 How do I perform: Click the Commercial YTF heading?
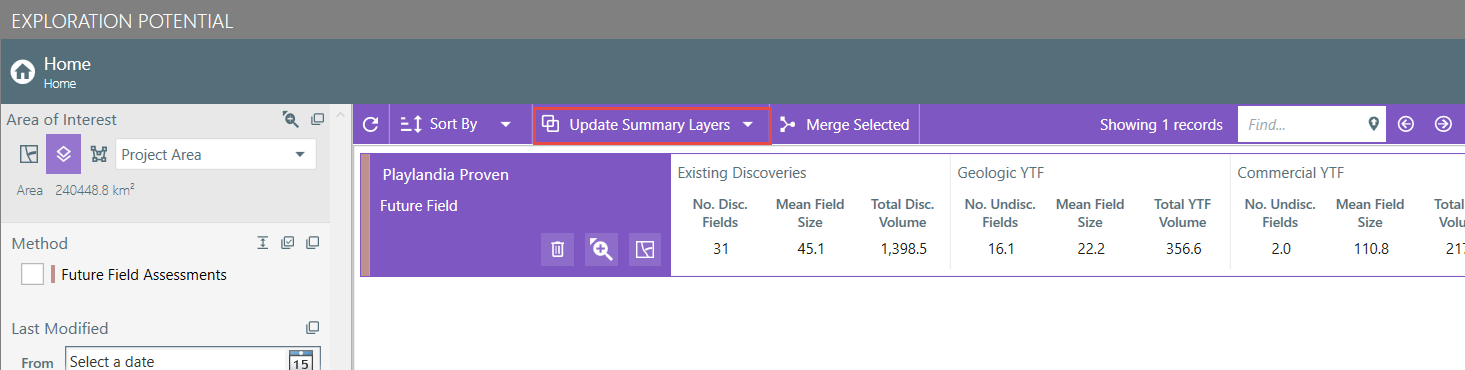point(1290,173)
